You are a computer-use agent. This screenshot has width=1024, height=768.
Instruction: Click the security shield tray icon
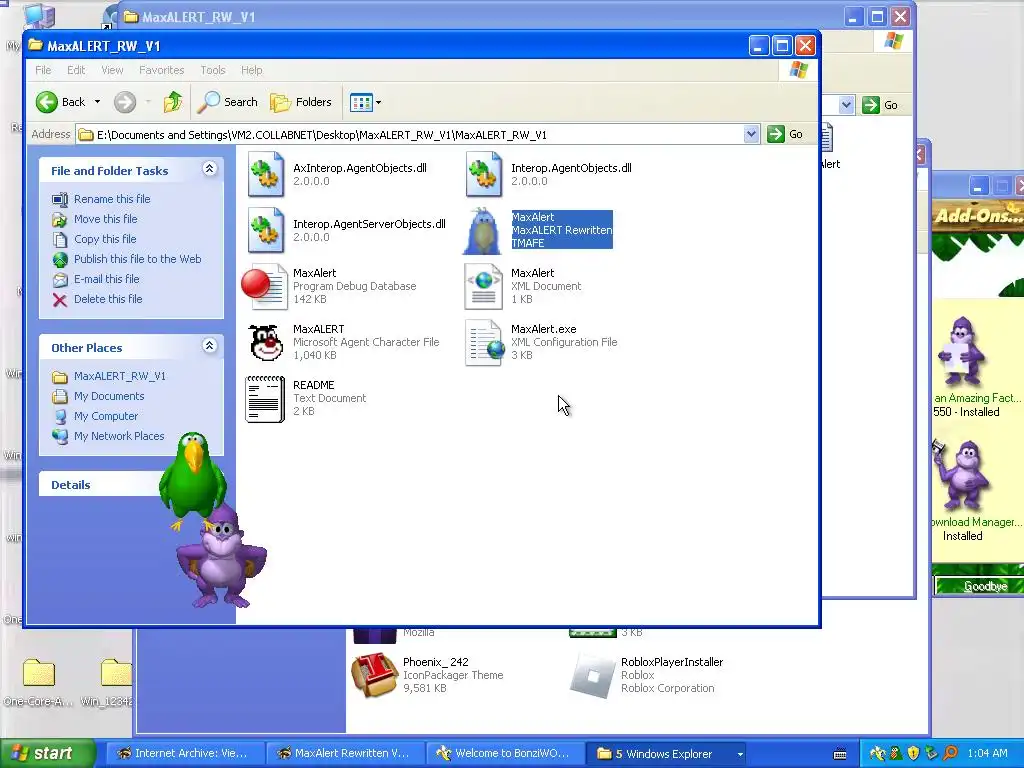913,753
